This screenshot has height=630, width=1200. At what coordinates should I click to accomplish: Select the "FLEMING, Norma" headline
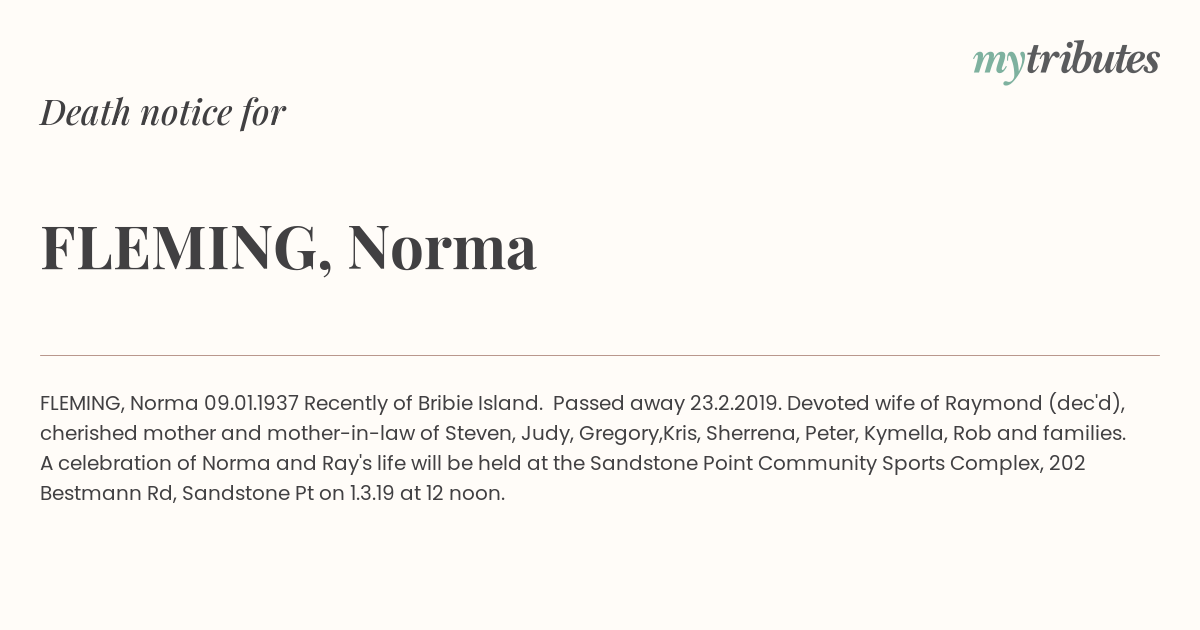point(288,248)
